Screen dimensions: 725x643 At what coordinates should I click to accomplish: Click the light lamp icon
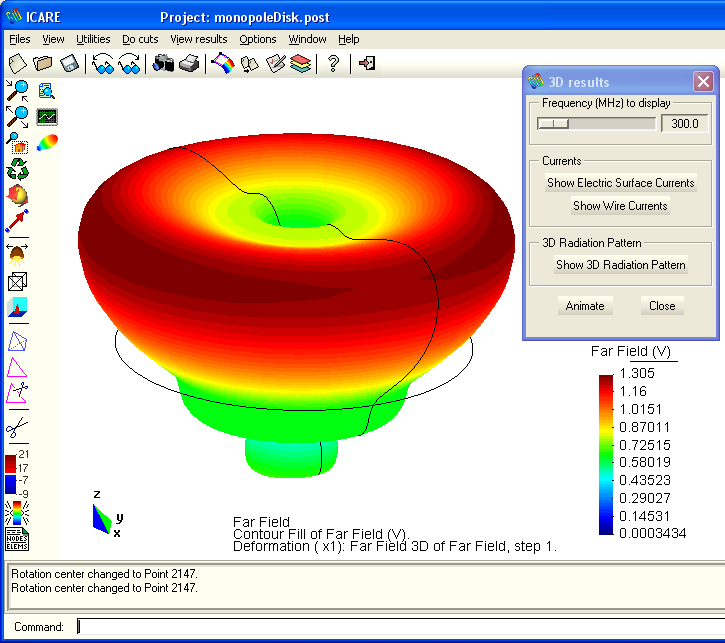pos(18,254)
